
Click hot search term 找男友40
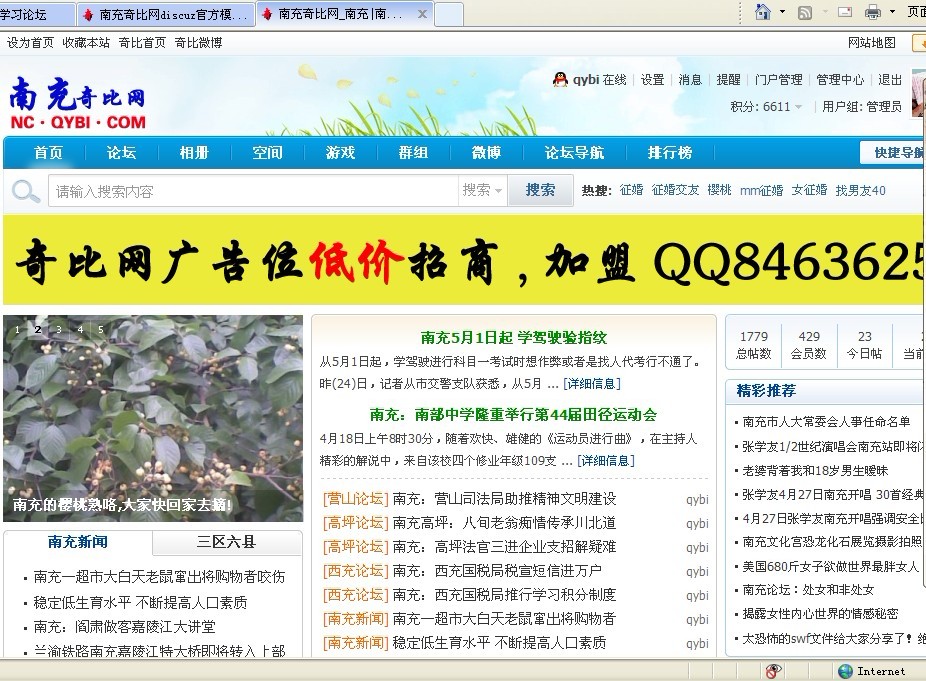coord(860,190)
